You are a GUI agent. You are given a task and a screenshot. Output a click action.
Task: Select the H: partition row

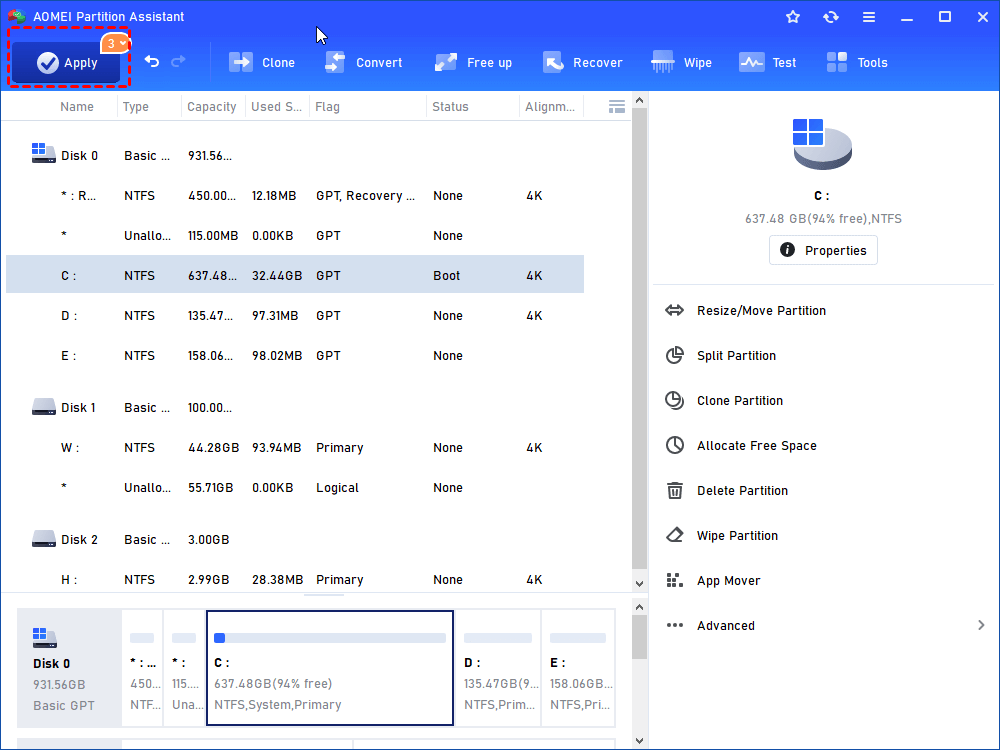pyautogui.click(x=295, y=579)
